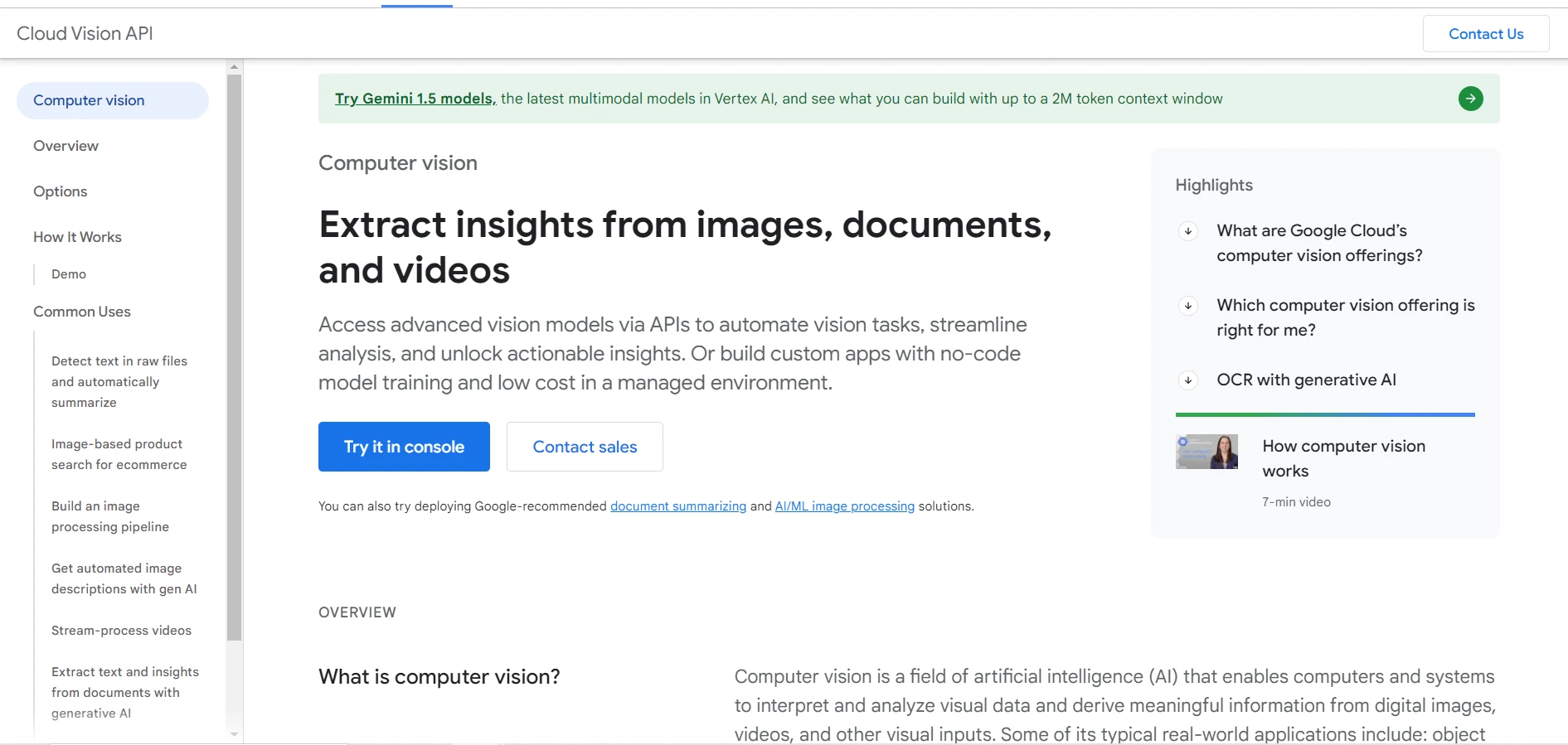Follow the 'document summarizing' link

pos(678,506)
